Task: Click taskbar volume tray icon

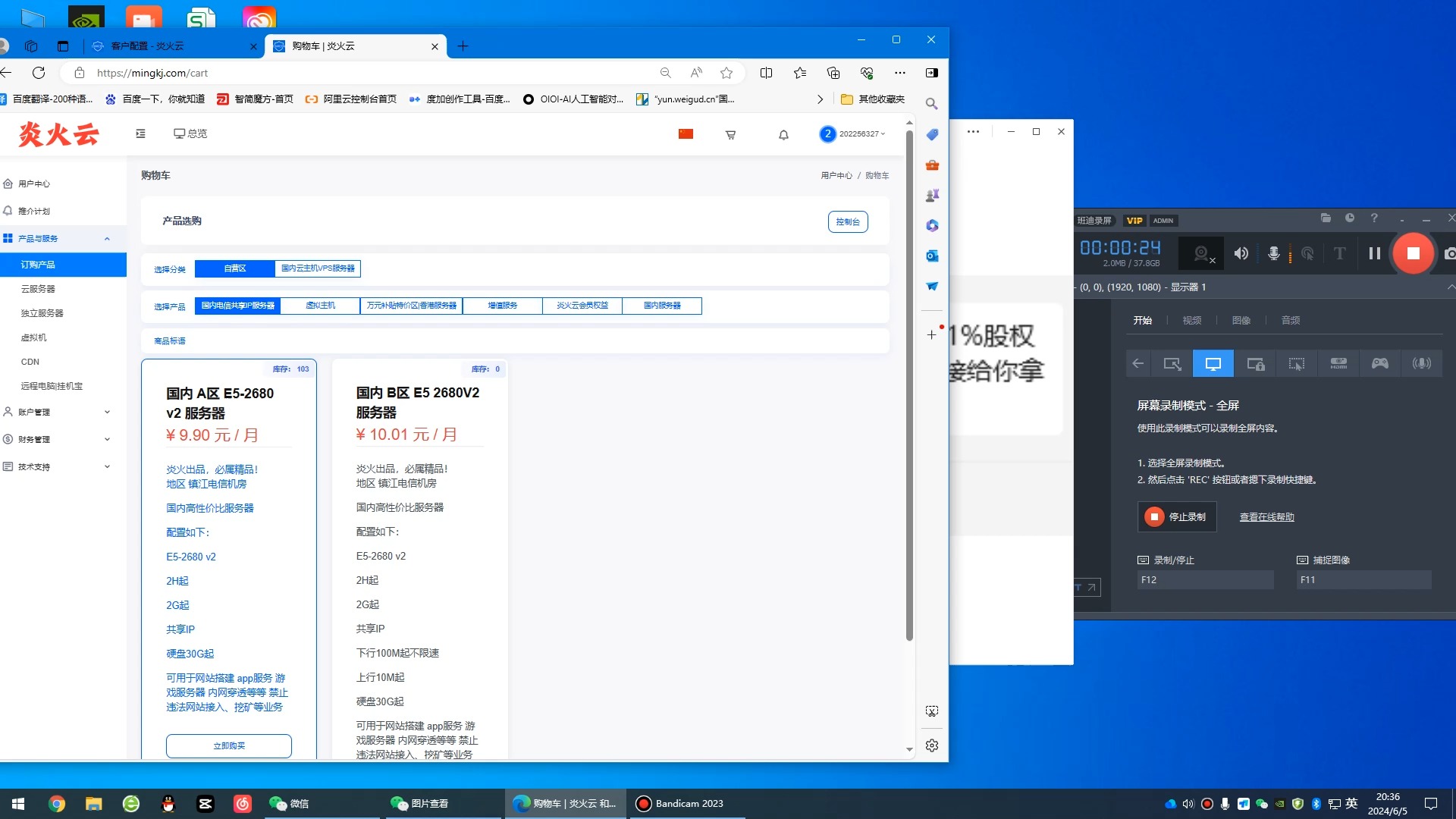Action: pos(1188,804)
